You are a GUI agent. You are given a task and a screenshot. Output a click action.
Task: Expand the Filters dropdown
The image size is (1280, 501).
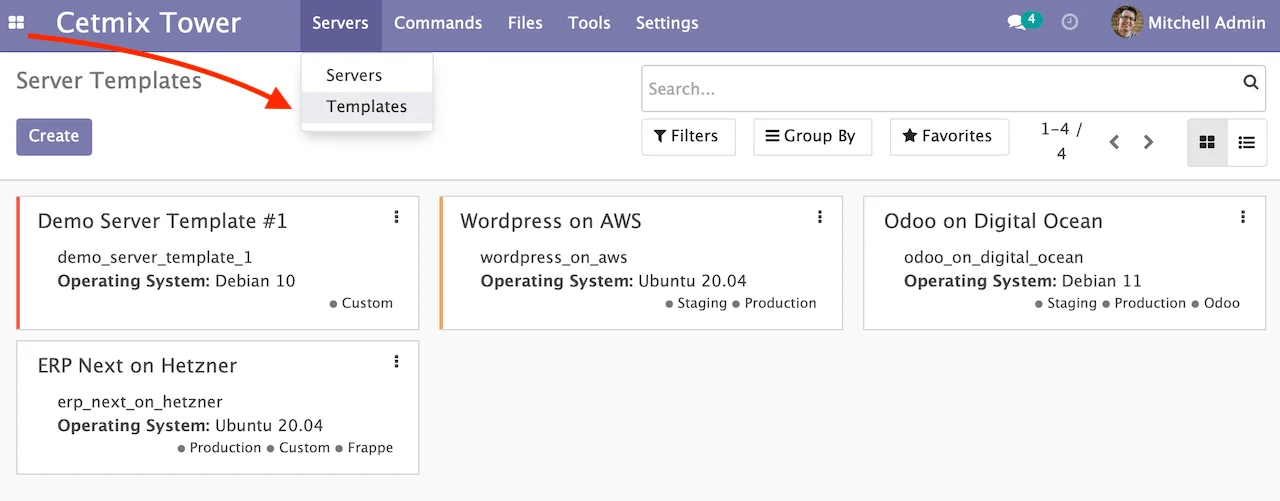(687, 137)
